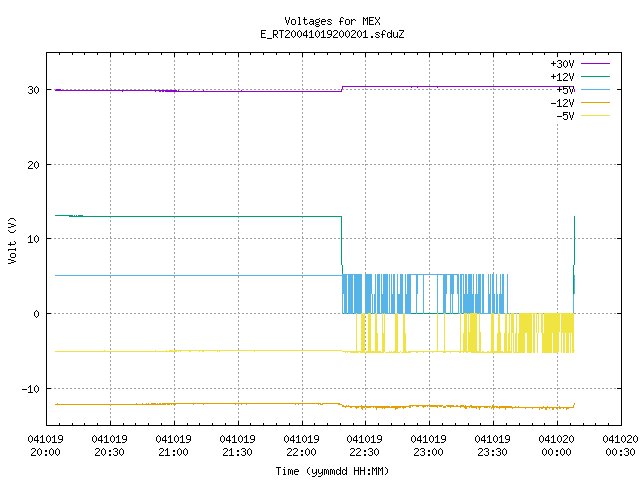Click the -5V legend label
The width and height of the screenshot is (640, 480).
[565, 116]
